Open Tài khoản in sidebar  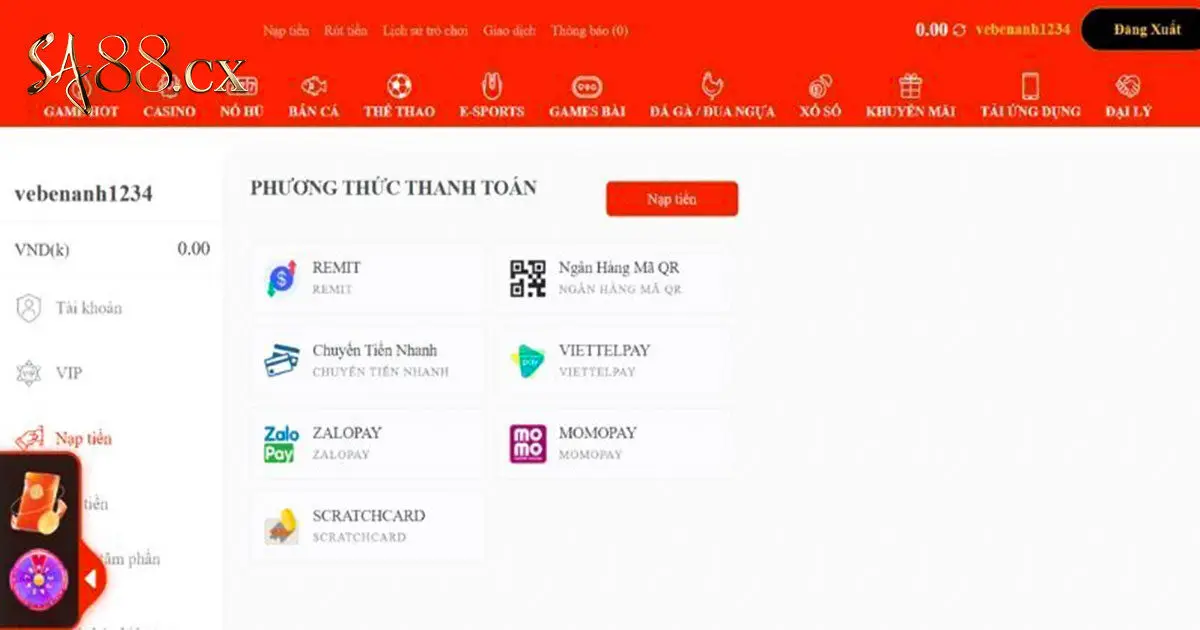(89, 308)
